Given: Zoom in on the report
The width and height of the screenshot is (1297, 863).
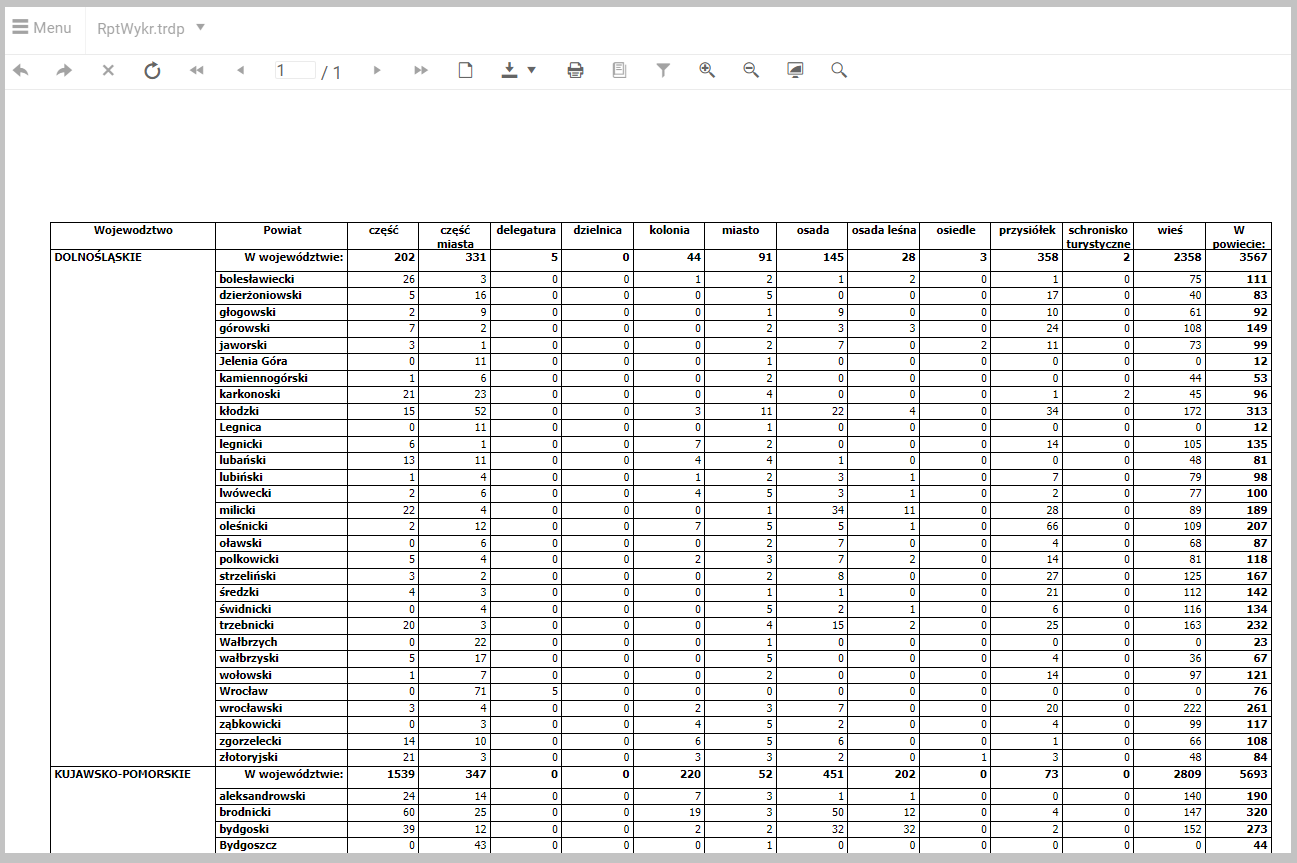Looking at the screenshot, I should pyautogui.click(x=707, y=70).
